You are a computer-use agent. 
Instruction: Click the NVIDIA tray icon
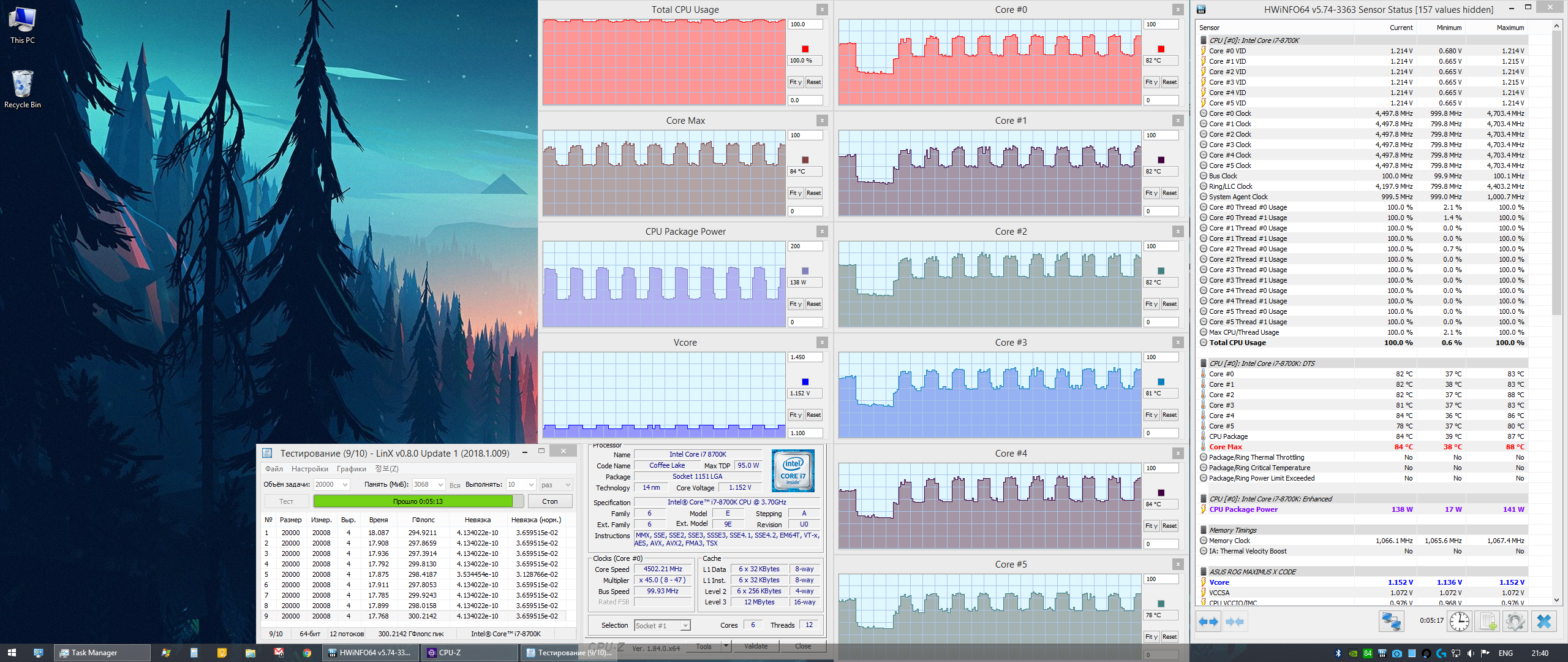(x=1353, y=653)
